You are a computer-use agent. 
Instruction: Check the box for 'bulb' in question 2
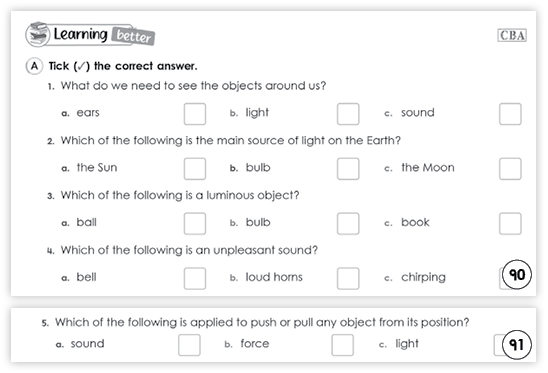(348, 169)
